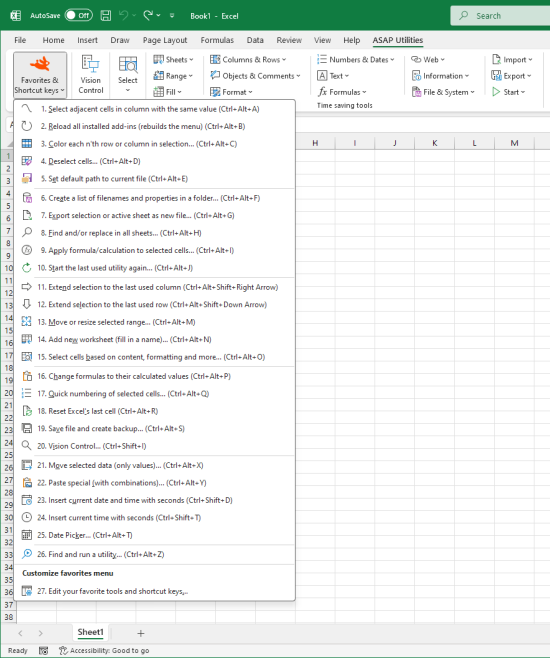Click Move or resize selected range icon
This screenshot has height=658, width=550.
tap(26, 322)
